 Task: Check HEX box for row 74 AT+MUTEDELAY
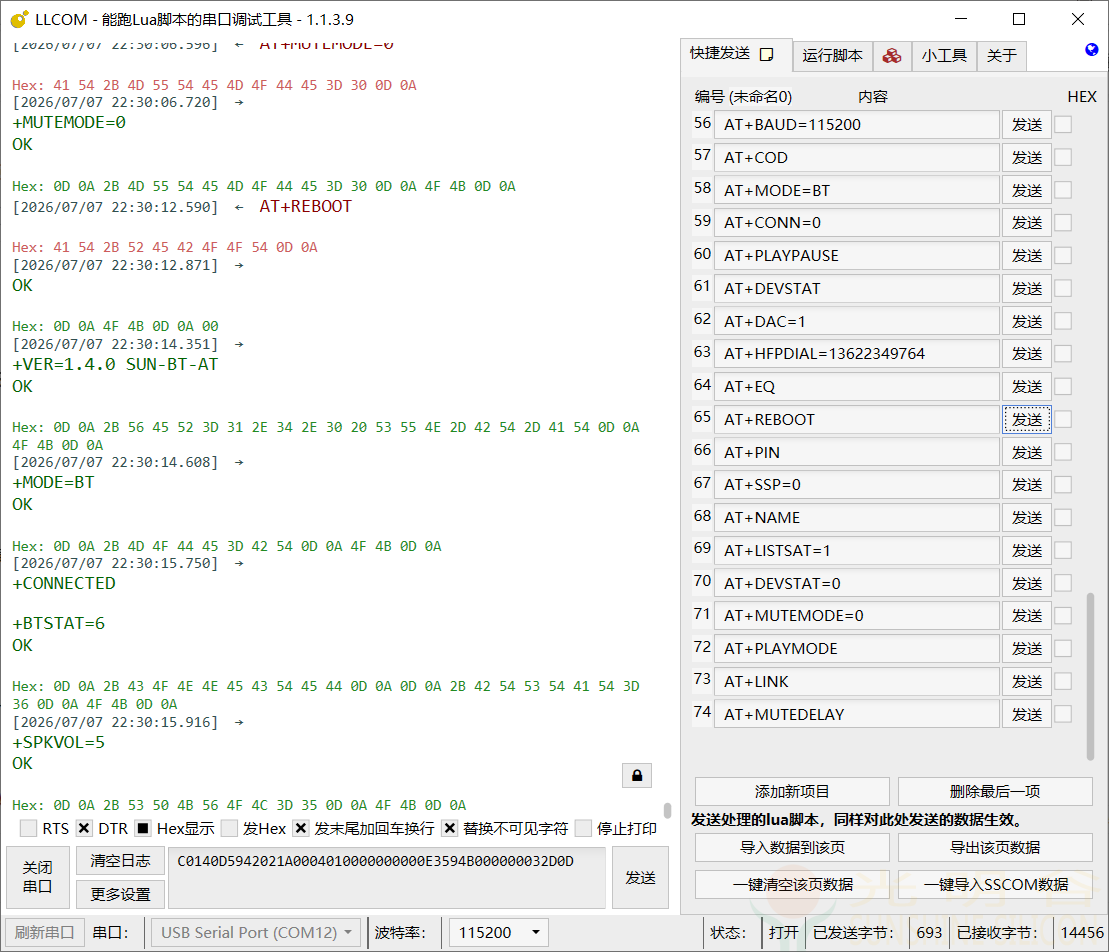pos(1063,714)
